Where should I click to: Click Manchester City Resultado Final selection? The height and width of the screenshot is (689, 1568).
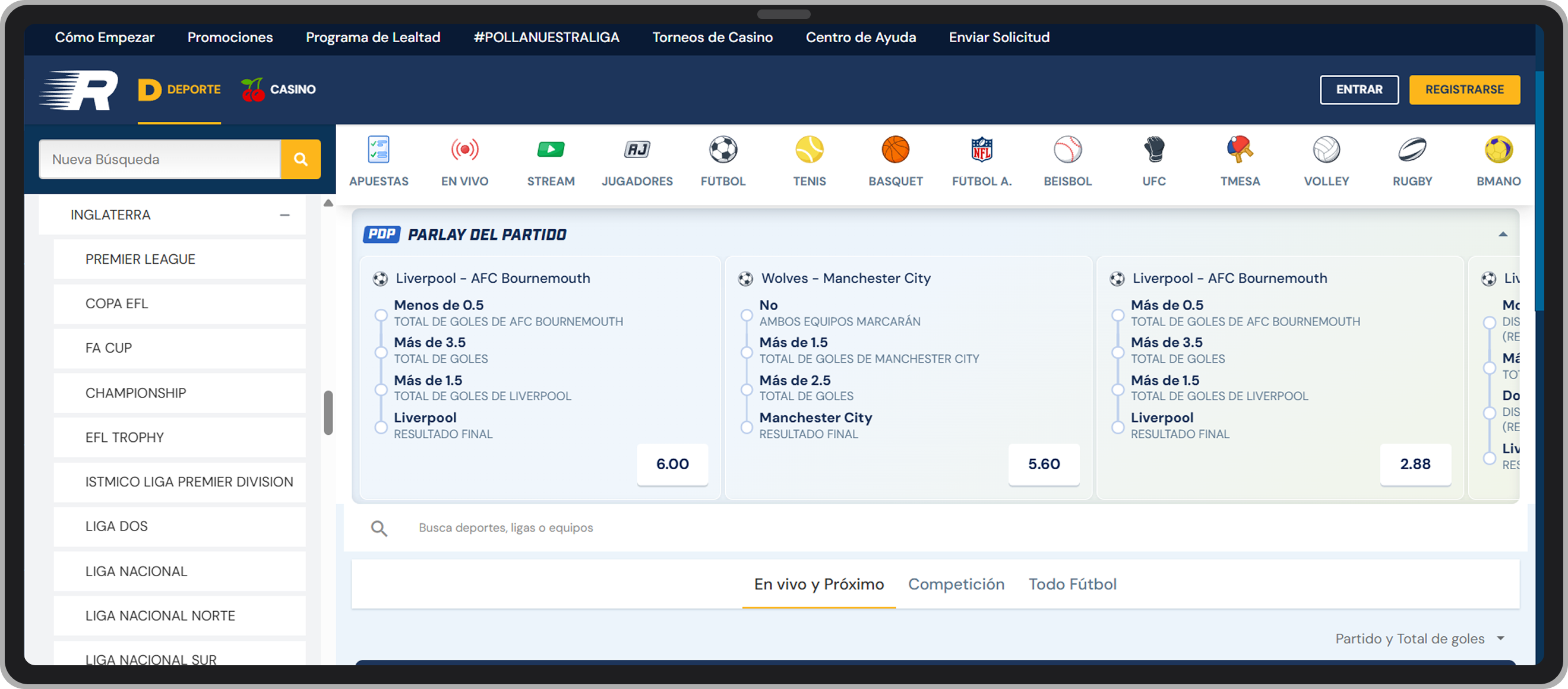coord(815,425)
